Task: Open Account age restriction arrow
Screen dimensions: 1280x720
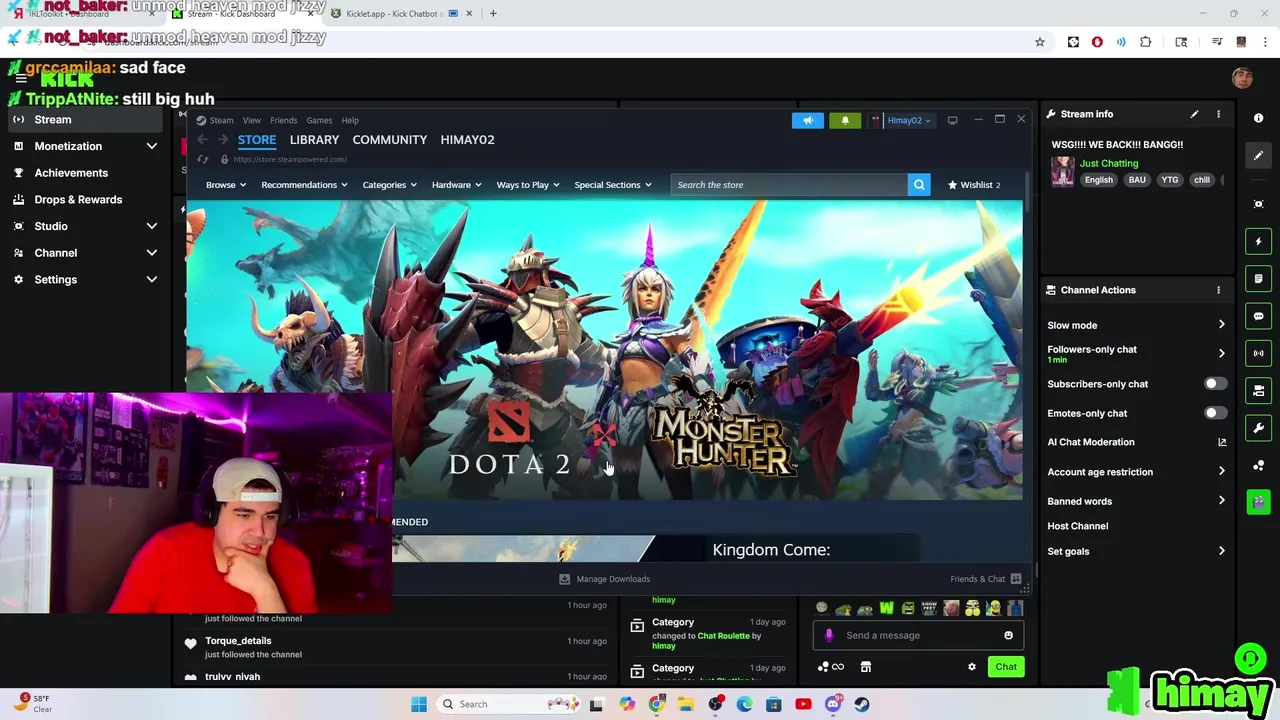Action: click(1221, 472)
